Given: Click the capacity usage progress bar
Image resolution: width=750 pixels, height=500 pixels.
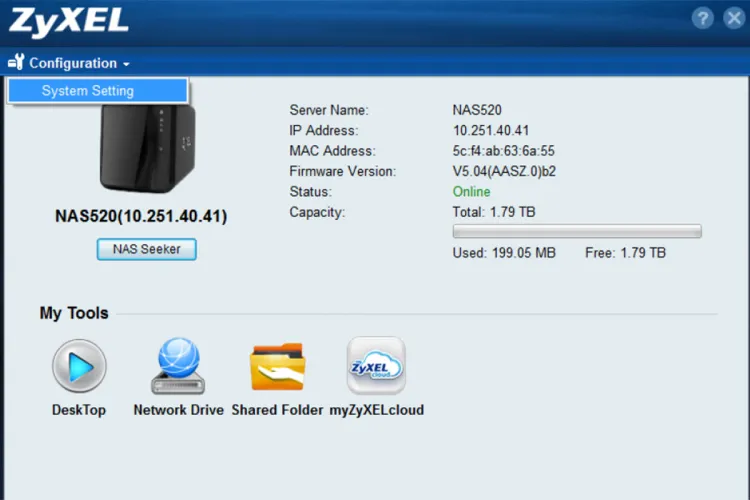Looking at the screenshot, I should (x=577, y=232).
